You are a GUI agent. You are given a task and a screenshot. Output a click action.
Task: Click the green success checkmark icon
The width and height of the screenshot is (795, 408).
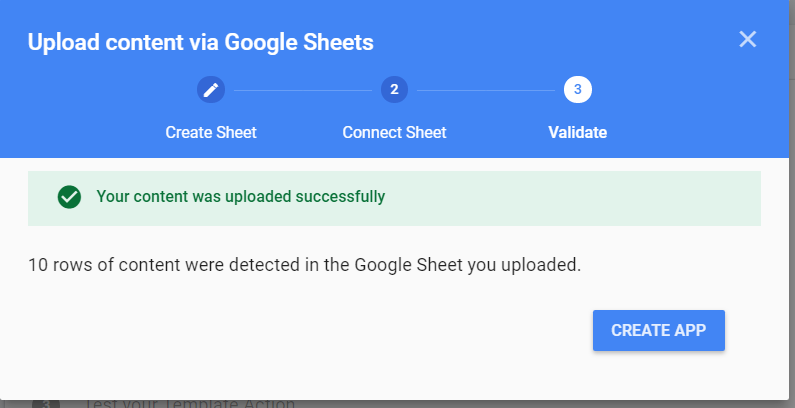click(69, 197)
